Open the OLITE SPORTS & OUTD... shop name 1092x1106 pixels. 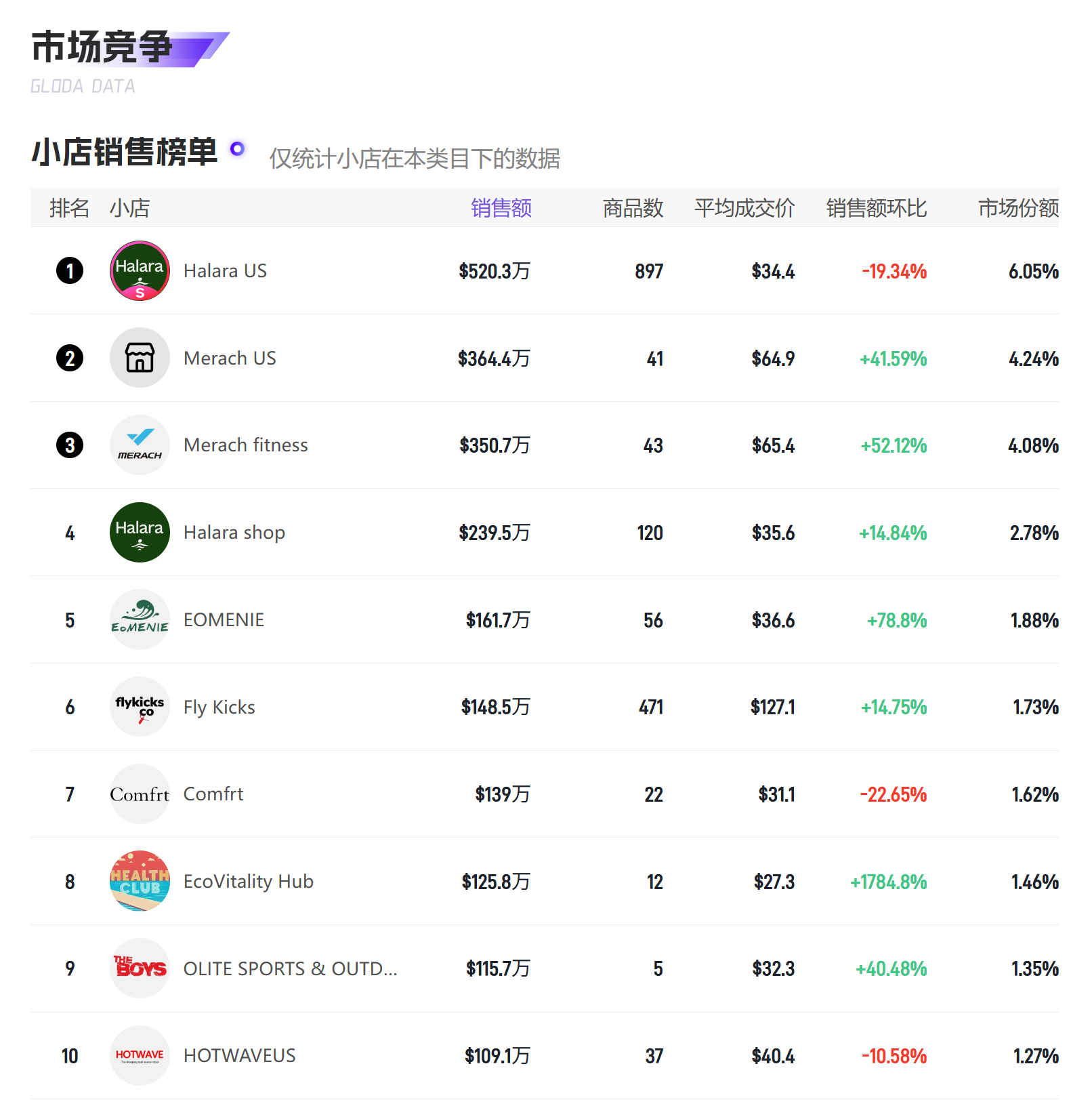pyautogui.click(x=290, y=968)
